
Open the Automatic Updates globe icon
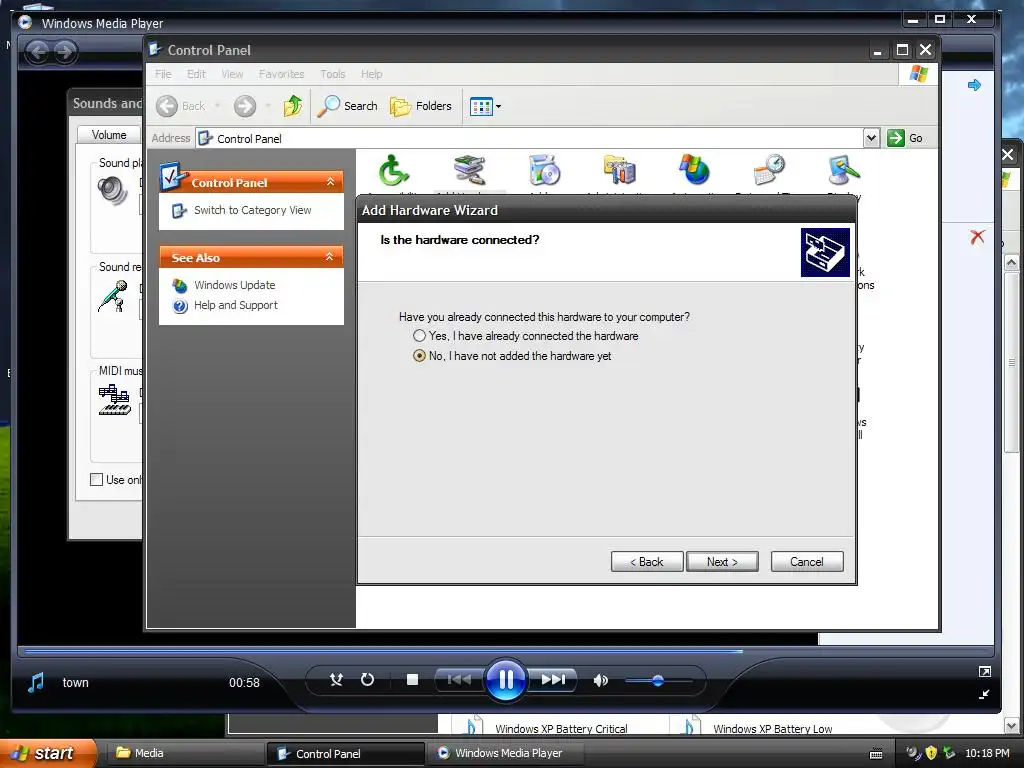click(x=694, y=170)
